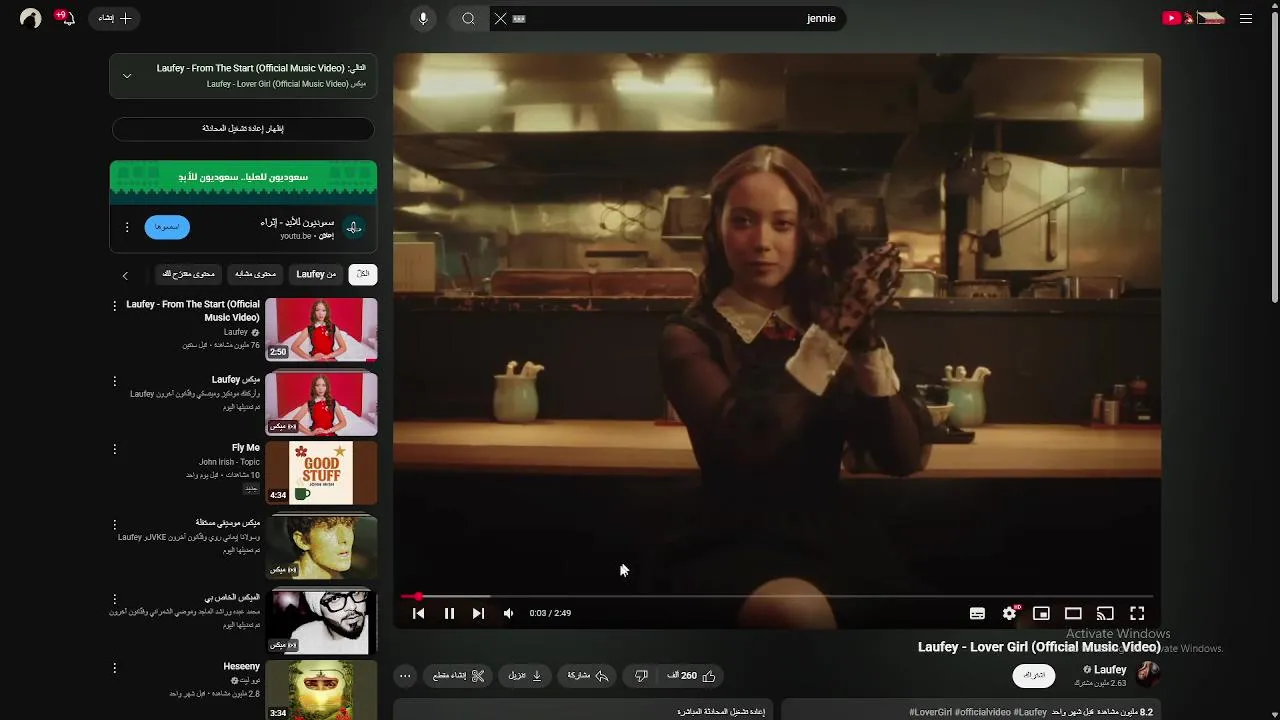
Task: Go to YouTube home via logo
Action: (x=1193, y=18)
